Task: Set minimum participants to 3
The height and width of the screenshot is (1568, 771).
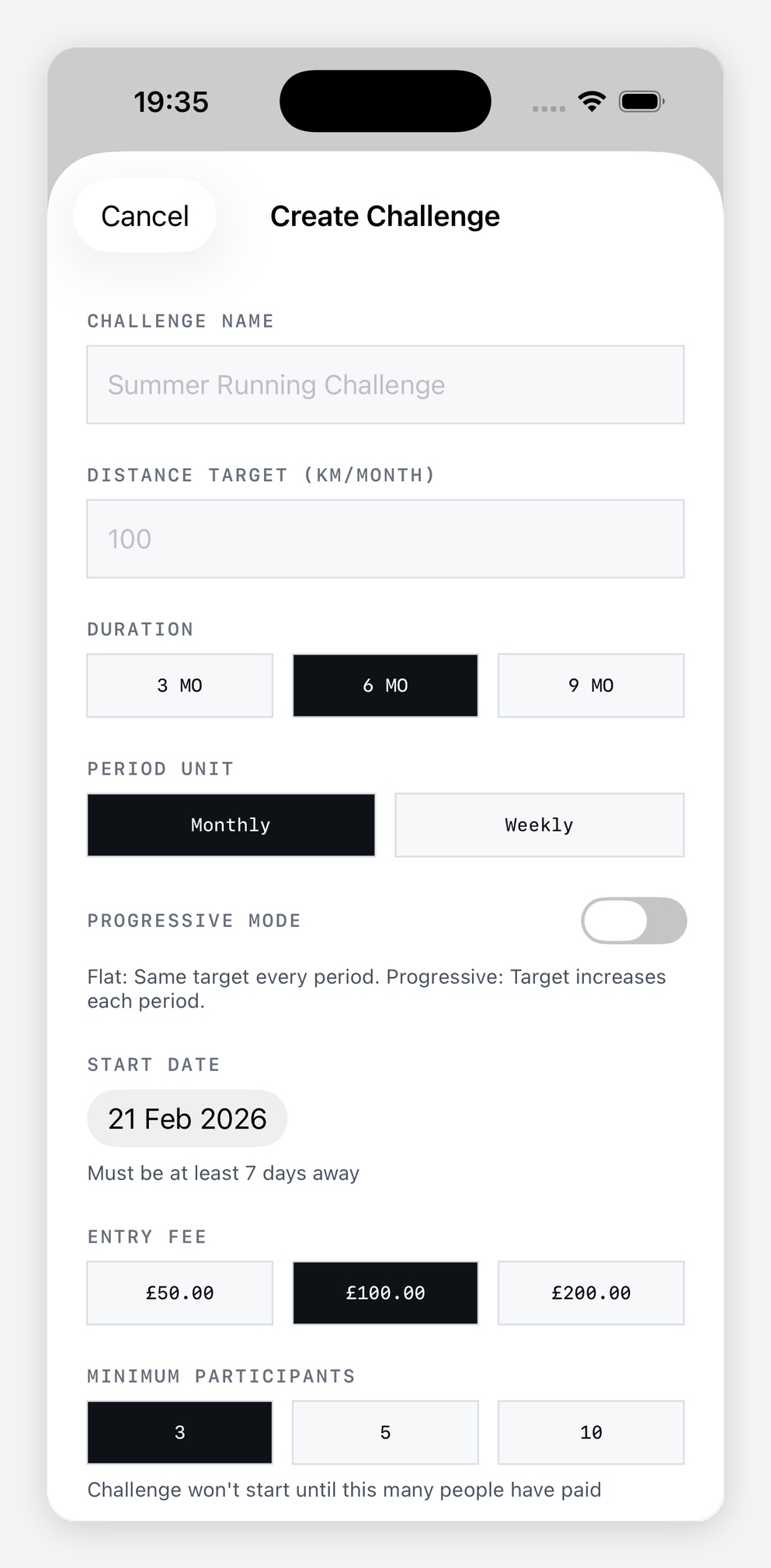Action: pyautogui.click(x=179, y=1433)
